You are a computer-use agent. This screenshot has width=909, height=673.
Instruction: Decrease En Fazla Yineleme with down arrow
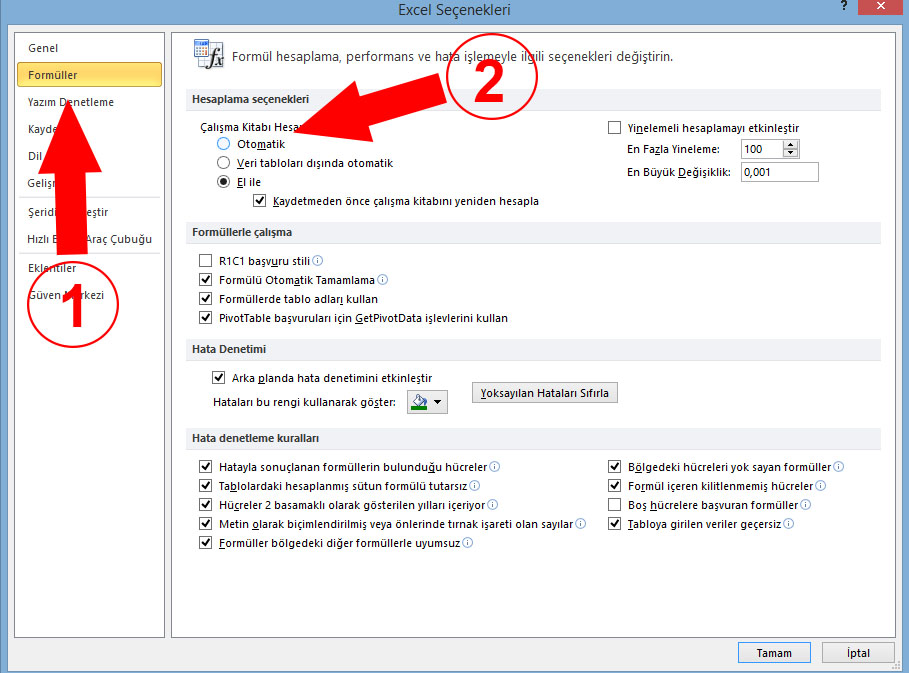tap(791, 153)
